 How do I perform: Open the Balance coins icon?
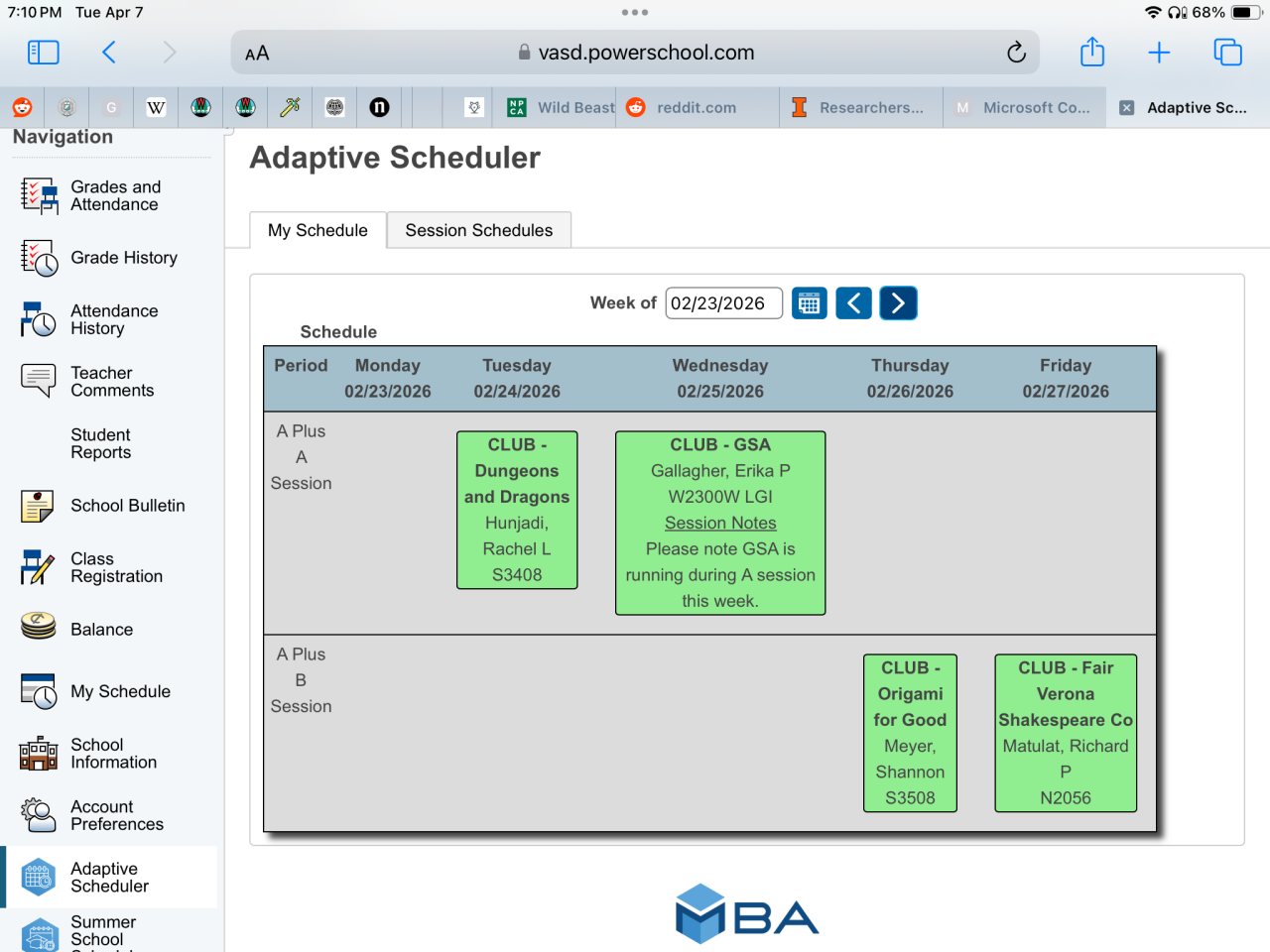[39, 629]
